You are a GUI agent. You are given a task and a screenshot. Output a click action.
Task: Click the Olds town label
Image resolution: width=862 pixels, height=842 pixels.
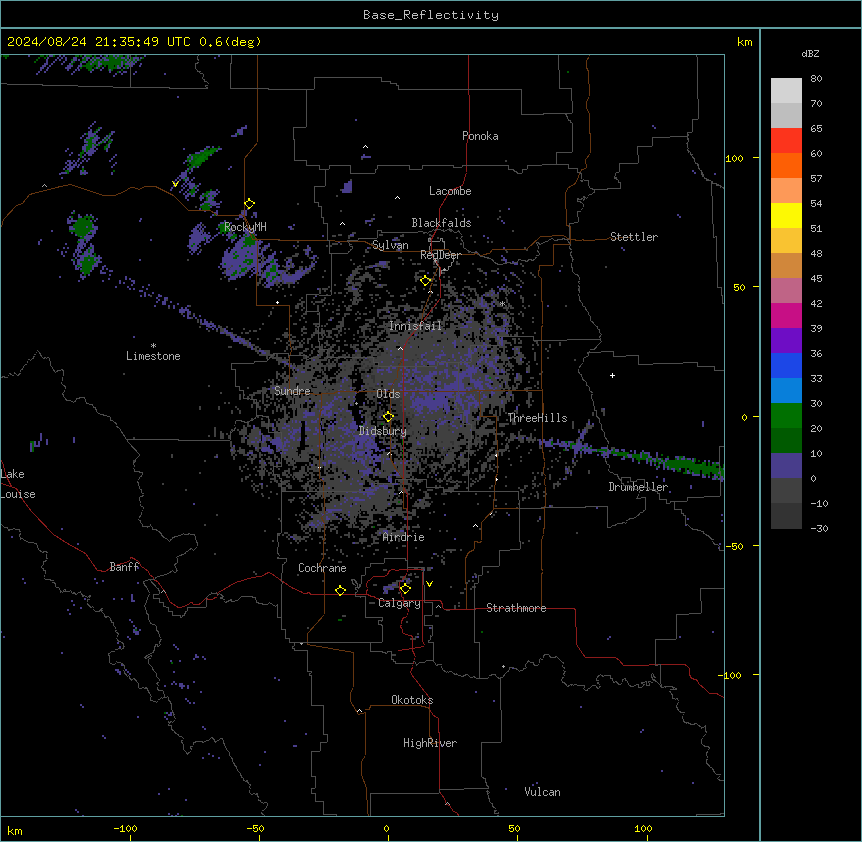388,394
